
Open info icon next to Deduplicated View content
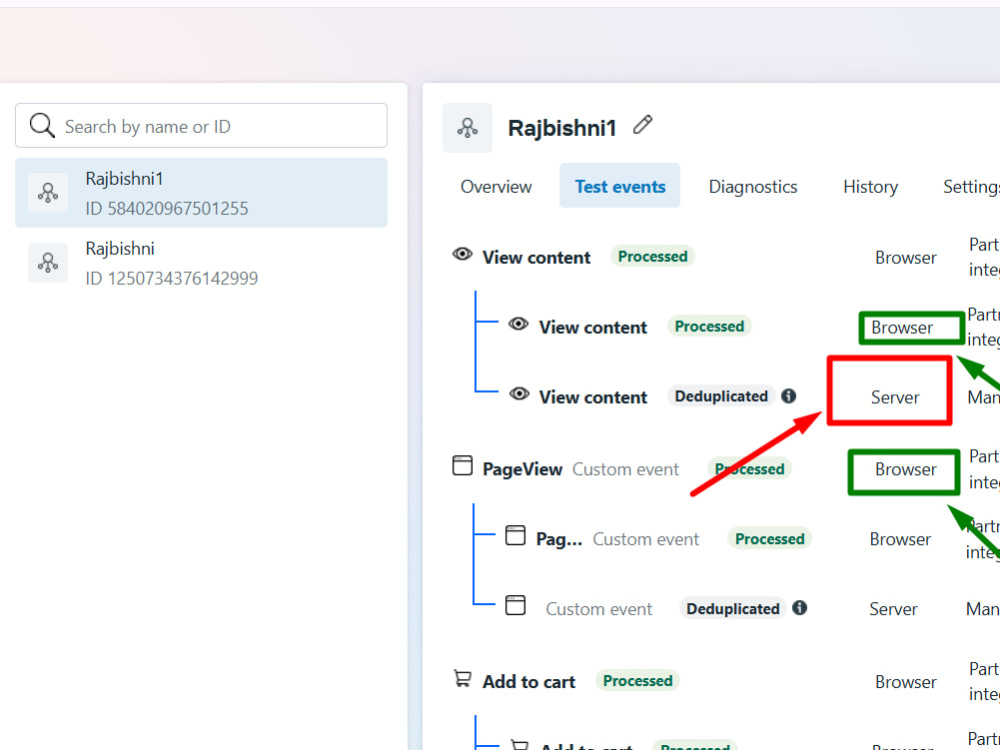(x=789, y=396)
